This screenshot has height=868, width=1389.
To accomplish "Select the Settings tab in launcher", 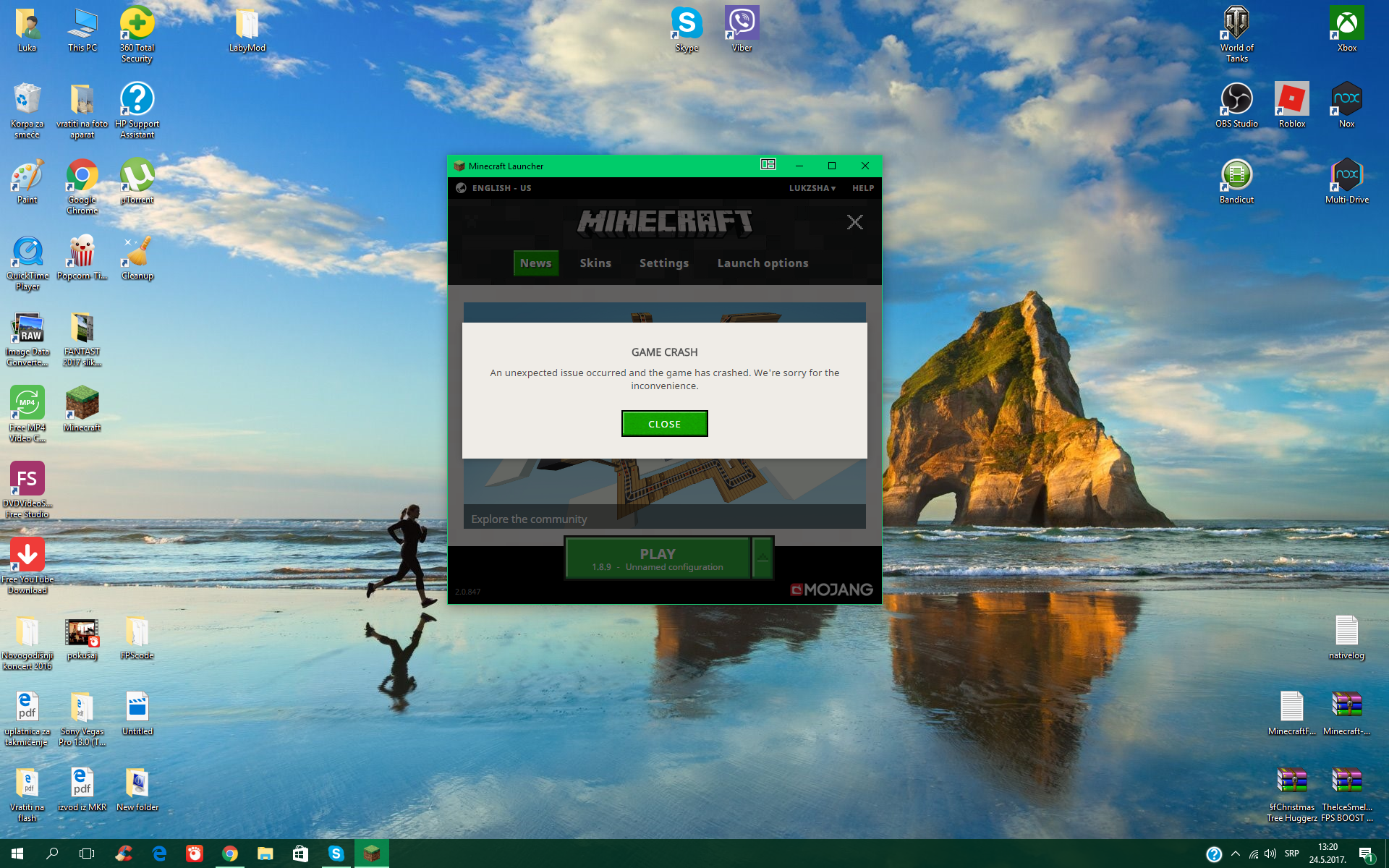I will tap(663, 263).
